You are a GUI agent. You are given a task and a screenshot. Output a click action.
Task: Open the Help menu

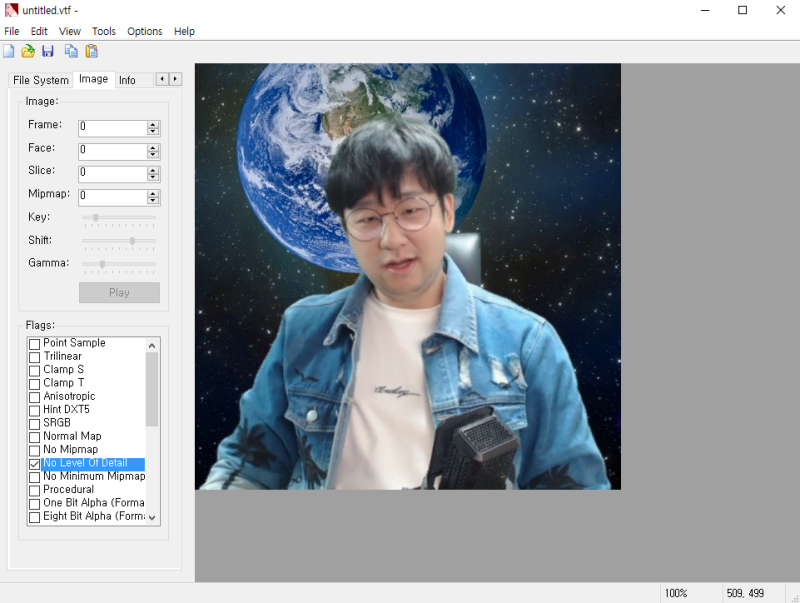coord(185,31)
